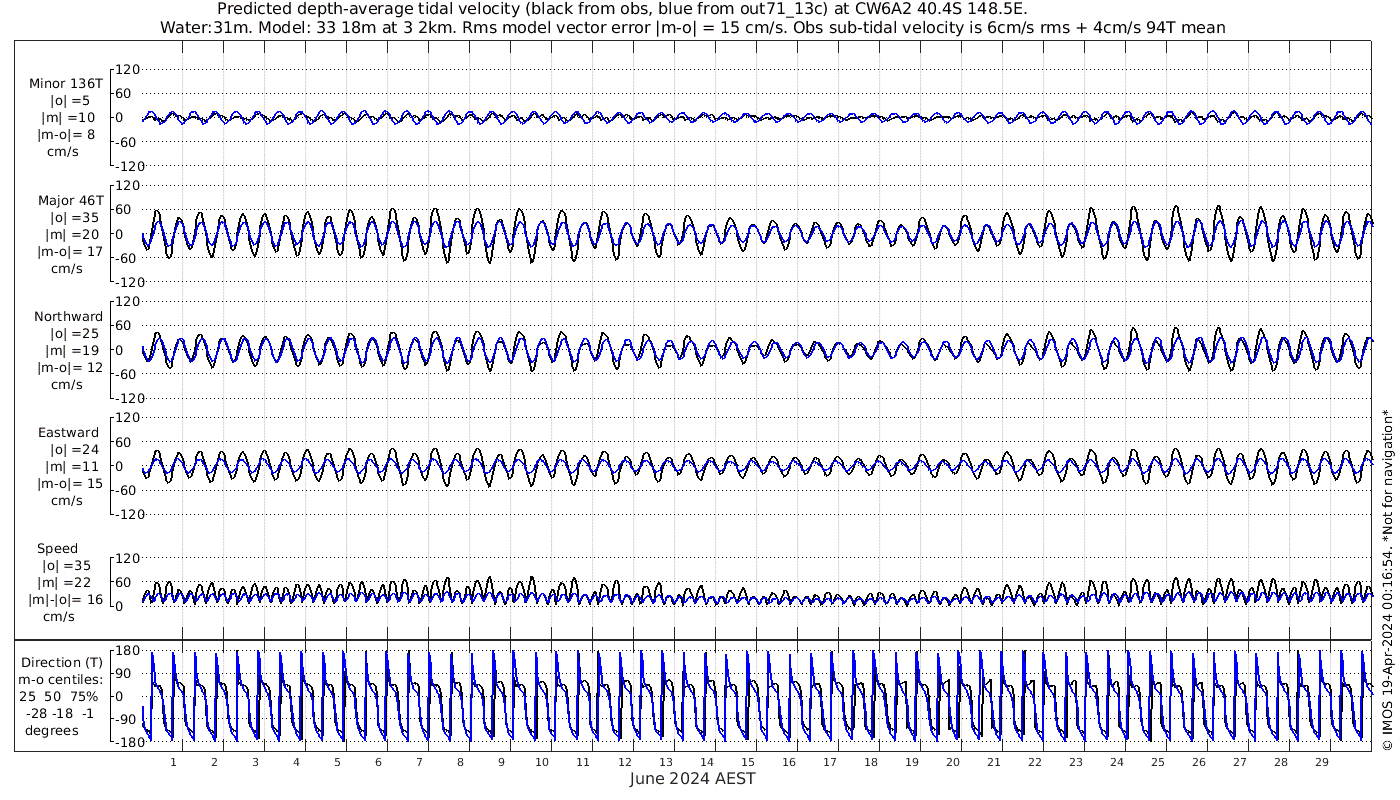Viewport: 1400px width, 800px height.
Task: Click the '25 50 75%' centile header
Action: click(x=59, y=696)
